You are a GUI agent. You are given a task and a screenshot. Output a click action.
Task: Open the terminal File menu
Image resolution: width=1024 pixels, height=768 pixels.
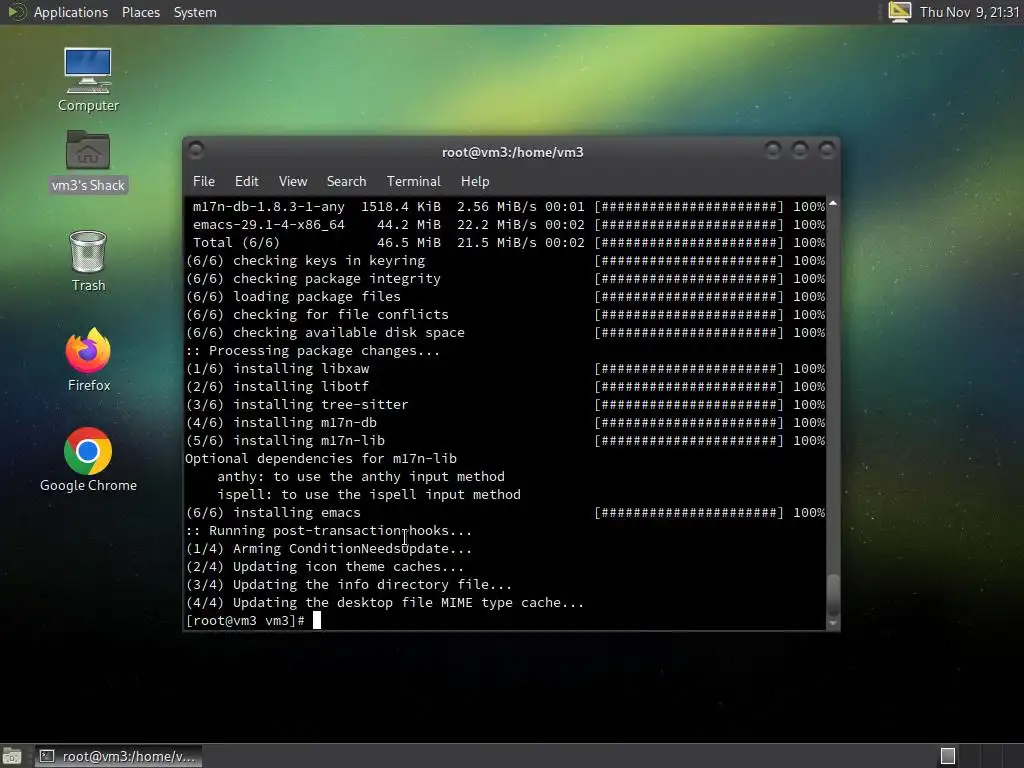[204, 181]
